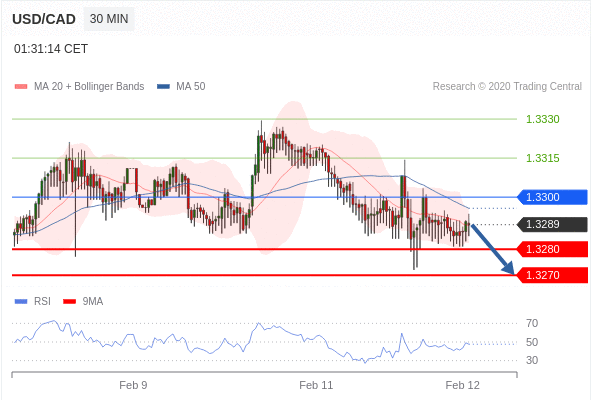Click the RSI 70 level label

(x=532, y=323)
